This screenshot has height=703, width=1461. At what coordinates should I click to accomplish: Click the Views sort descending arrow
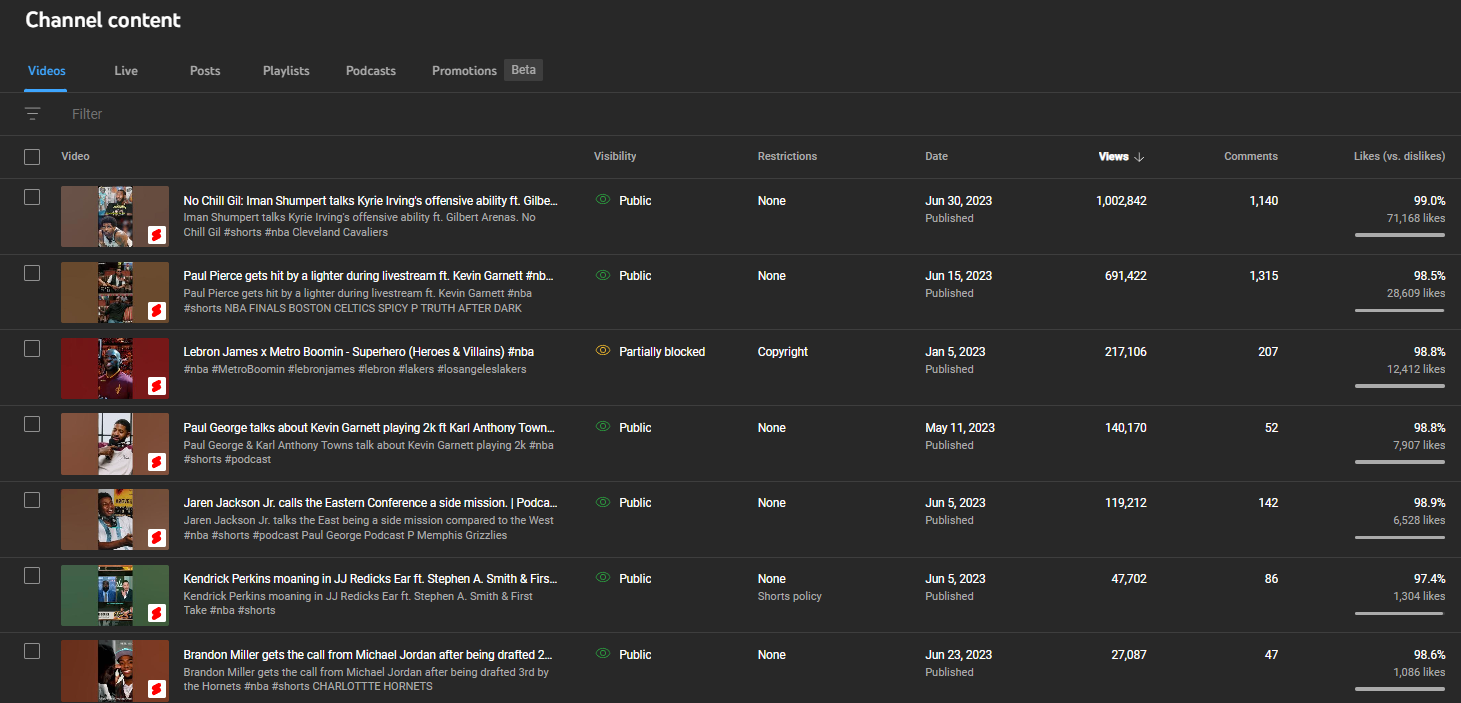pyautogui.click(x=1139, y=157)
